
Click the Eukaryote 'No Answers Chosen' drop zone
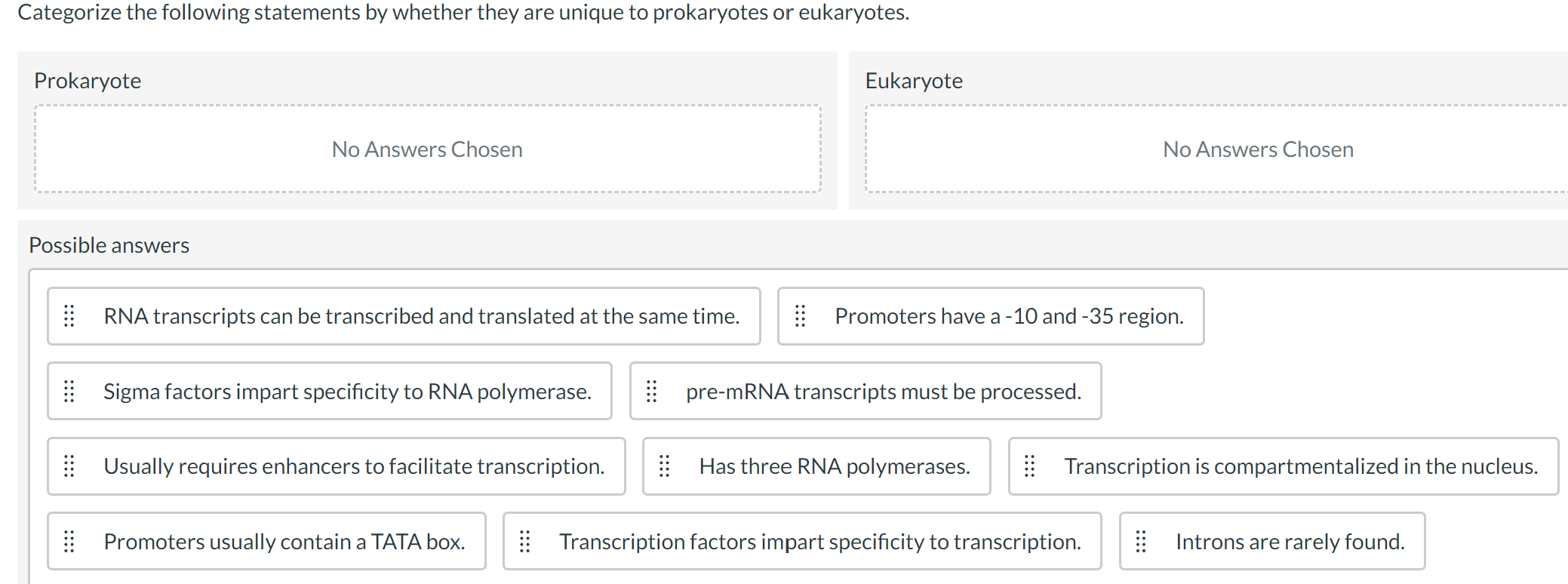1257,149
